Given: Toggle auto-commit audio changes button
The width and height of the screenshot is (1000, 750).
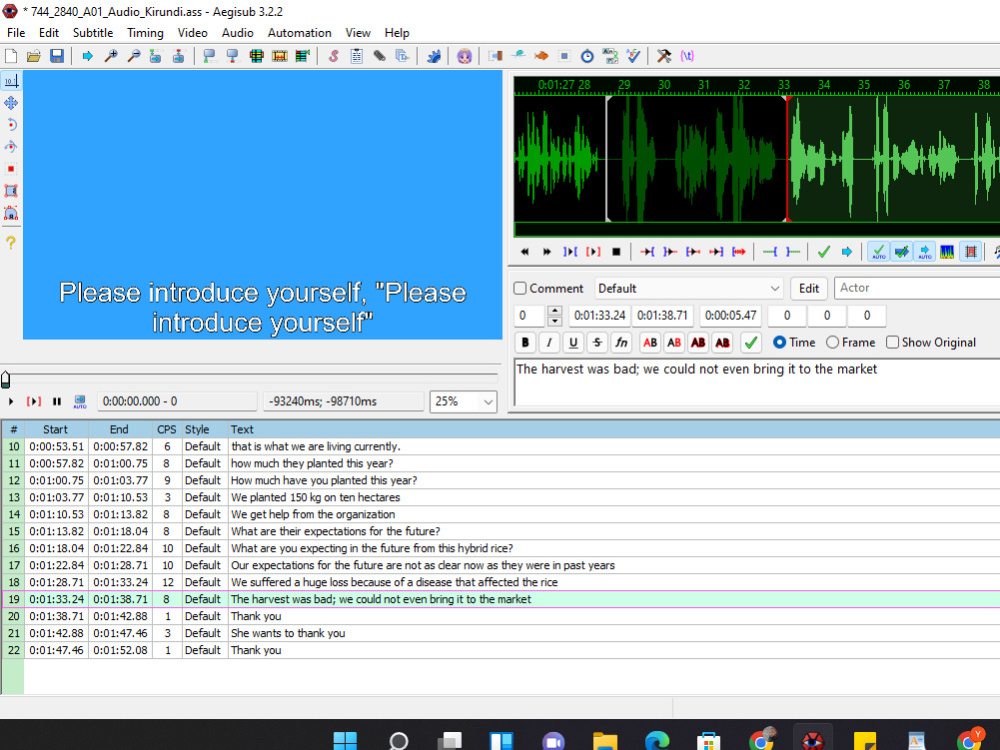Looking at the screenshot, I should coord(878,252).
